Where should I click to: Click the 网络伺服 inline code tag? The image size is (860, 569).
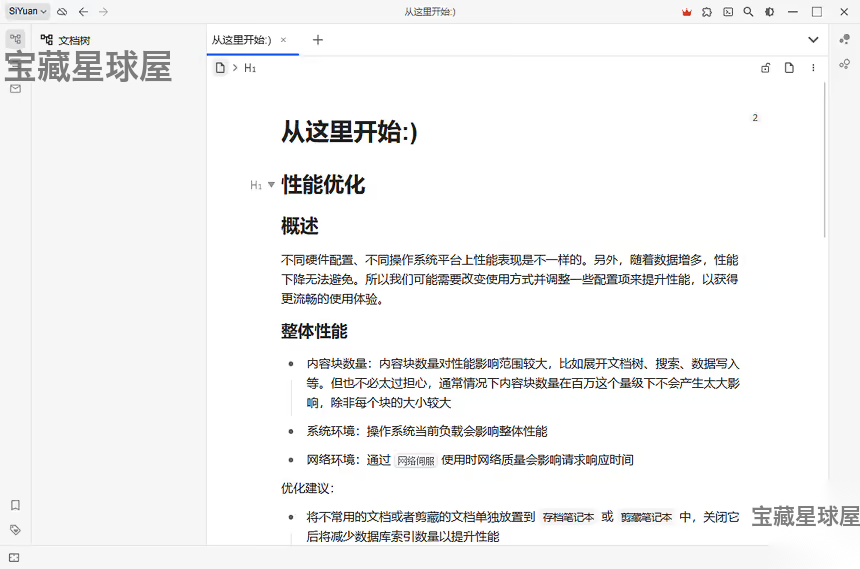click(x=416, y=461)
